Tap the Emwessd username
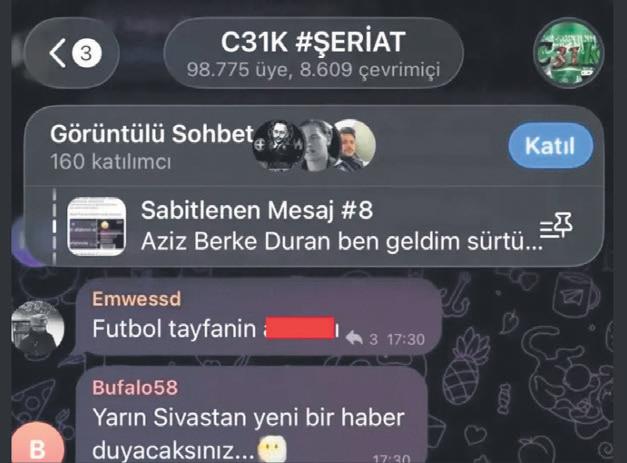This screenshot has height=463, width=627. tap(136, 299)
